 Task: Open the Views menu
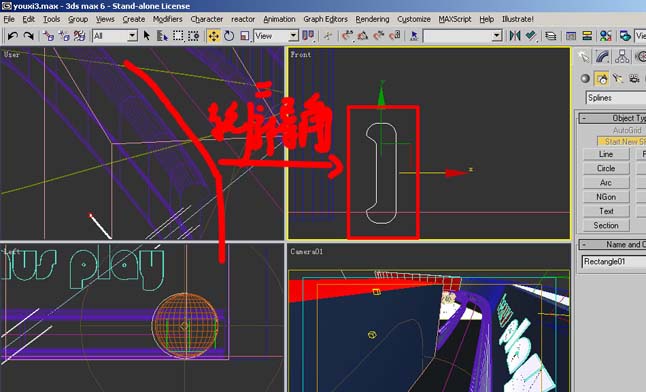click(105, 19)
